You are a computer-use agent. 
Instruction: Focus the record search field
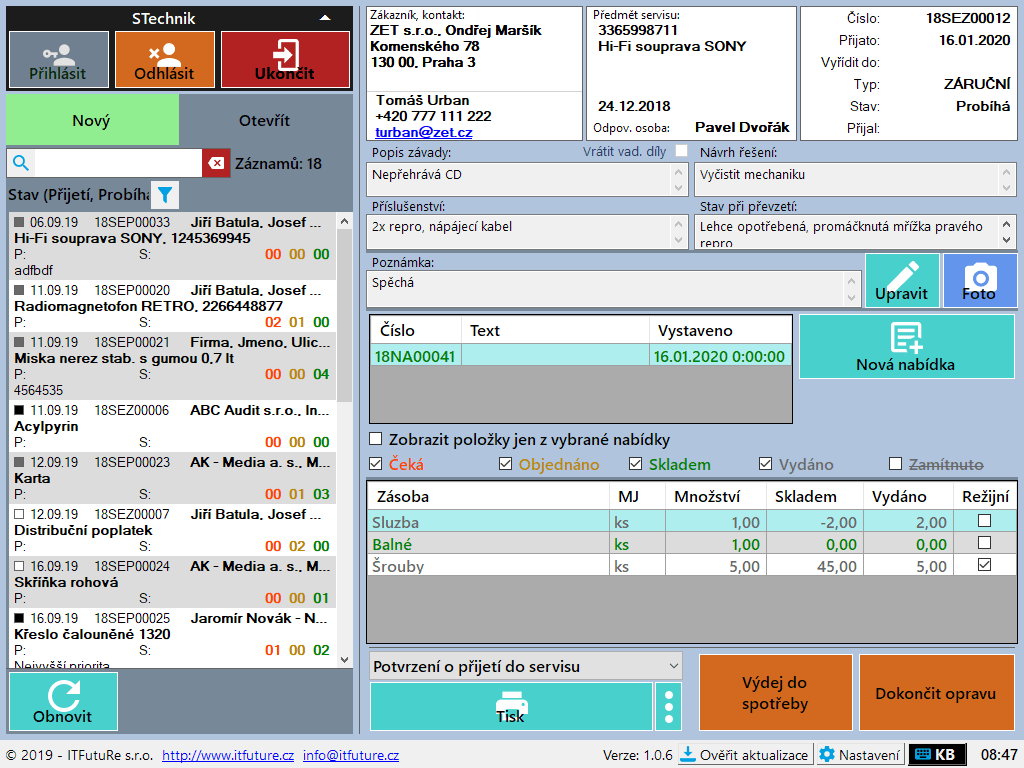pos(118,163)
